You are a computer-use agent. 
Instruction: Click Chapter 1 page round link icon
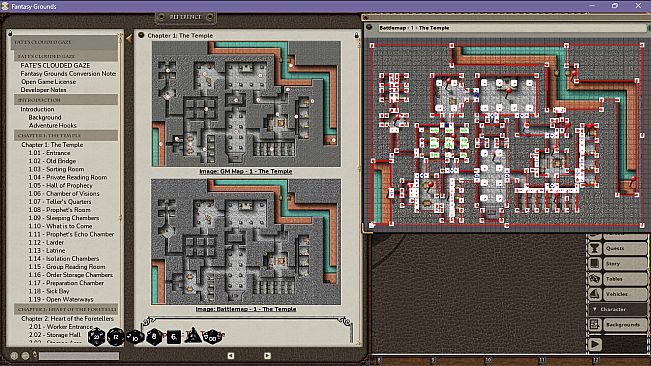pyautogui.click(x=141, y=35)
